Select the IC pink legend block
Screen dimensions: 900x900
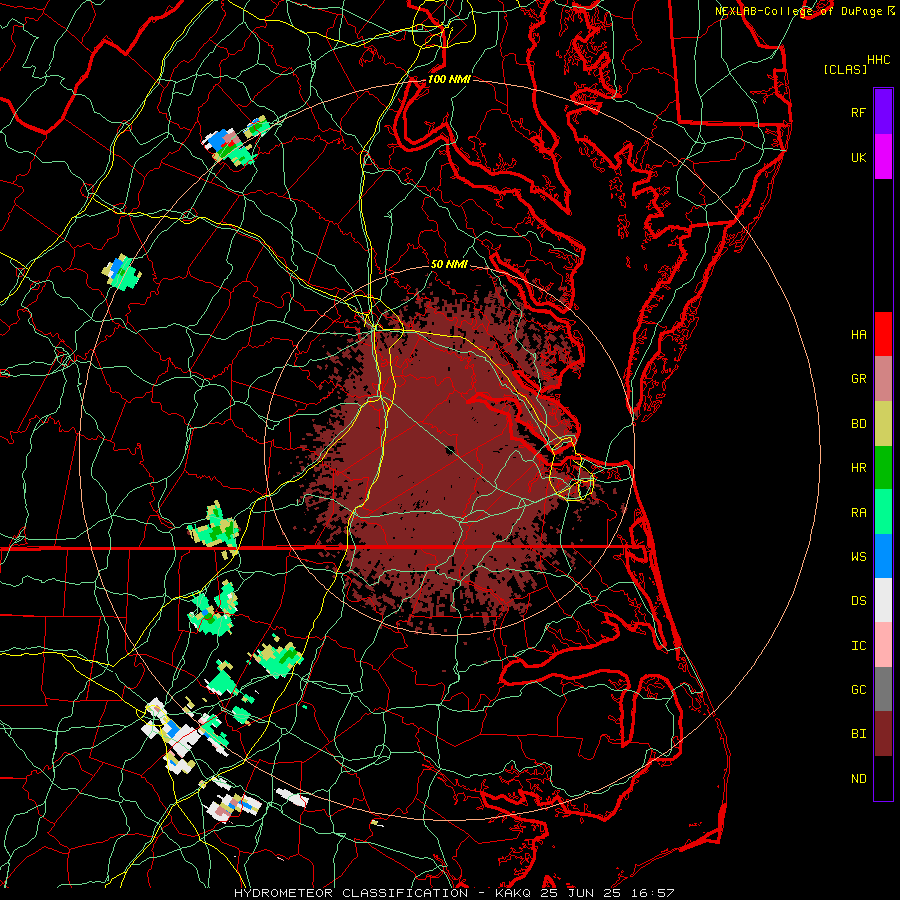coord(883,645)
